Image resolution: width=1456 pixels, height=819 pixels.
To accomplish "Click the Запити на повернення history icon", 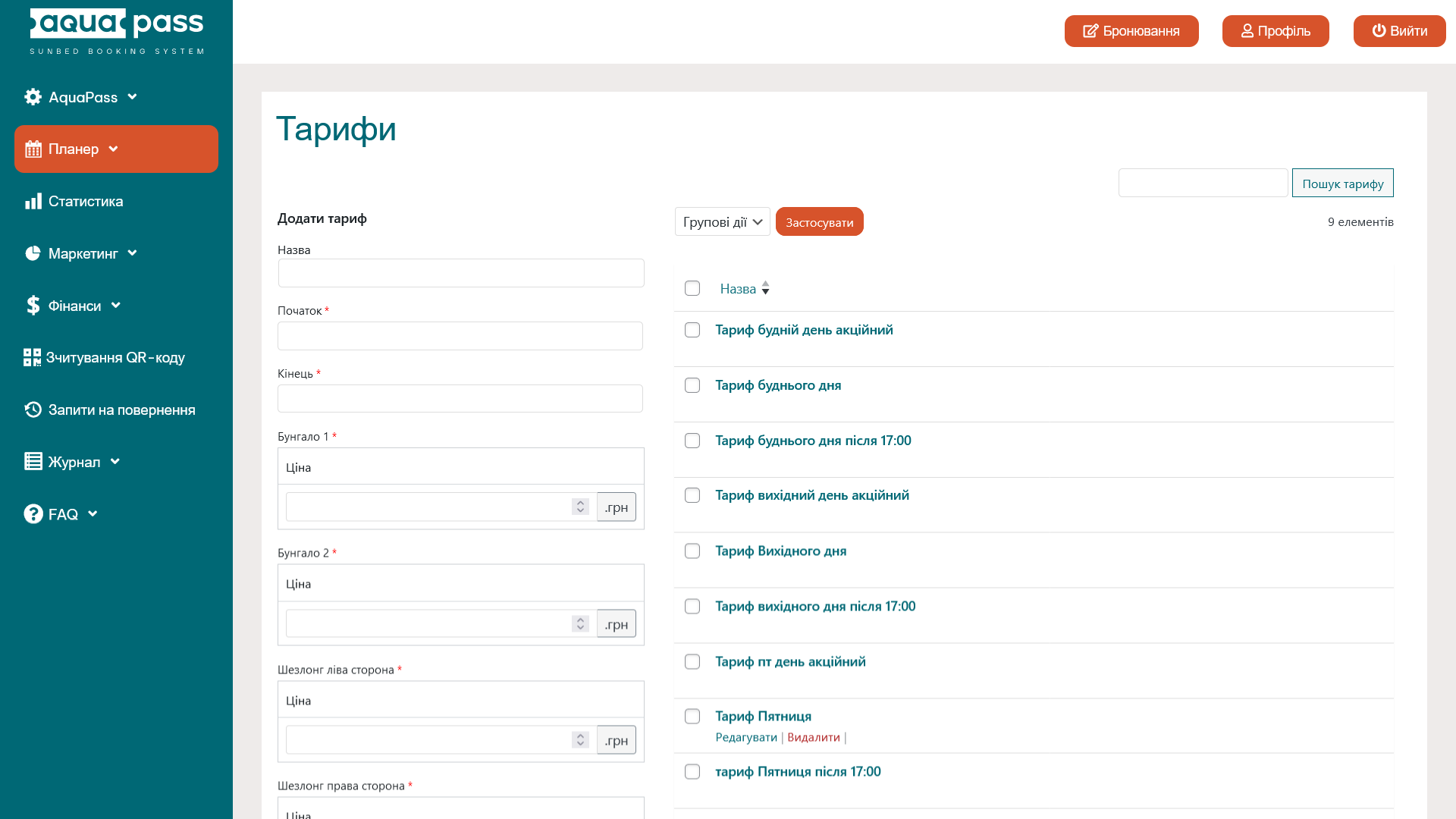I will pyautogui.click(x=33, y=409).
